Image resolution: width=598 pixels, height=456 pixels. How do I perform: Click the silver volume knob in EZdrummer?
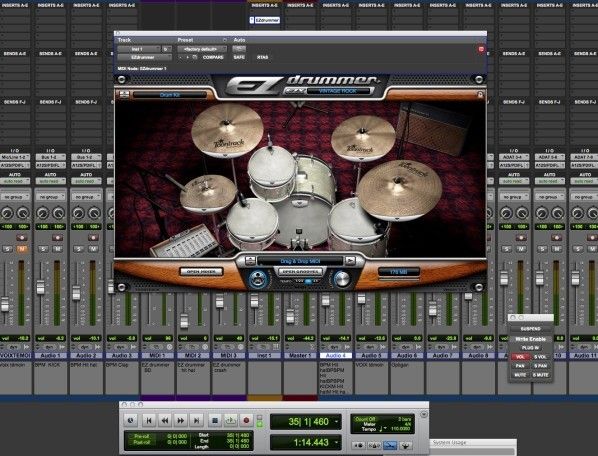pos(342,279)
